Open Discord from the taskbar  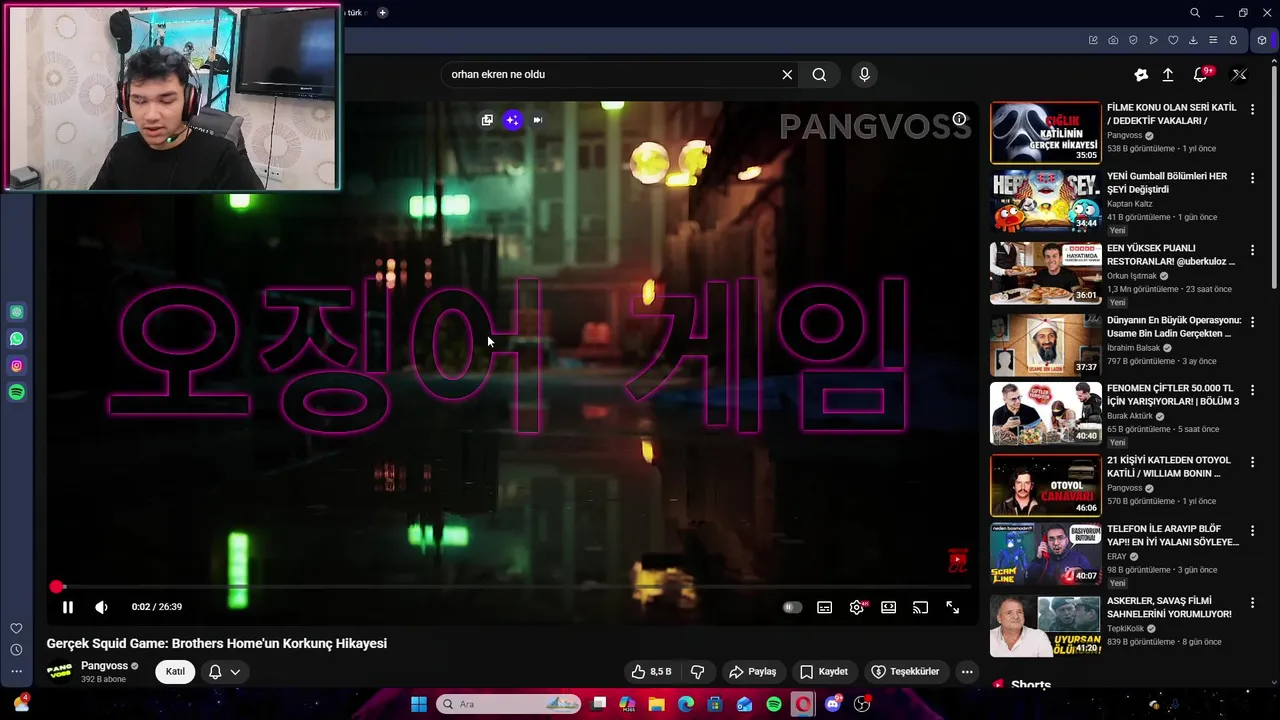(x=833, y=704)
